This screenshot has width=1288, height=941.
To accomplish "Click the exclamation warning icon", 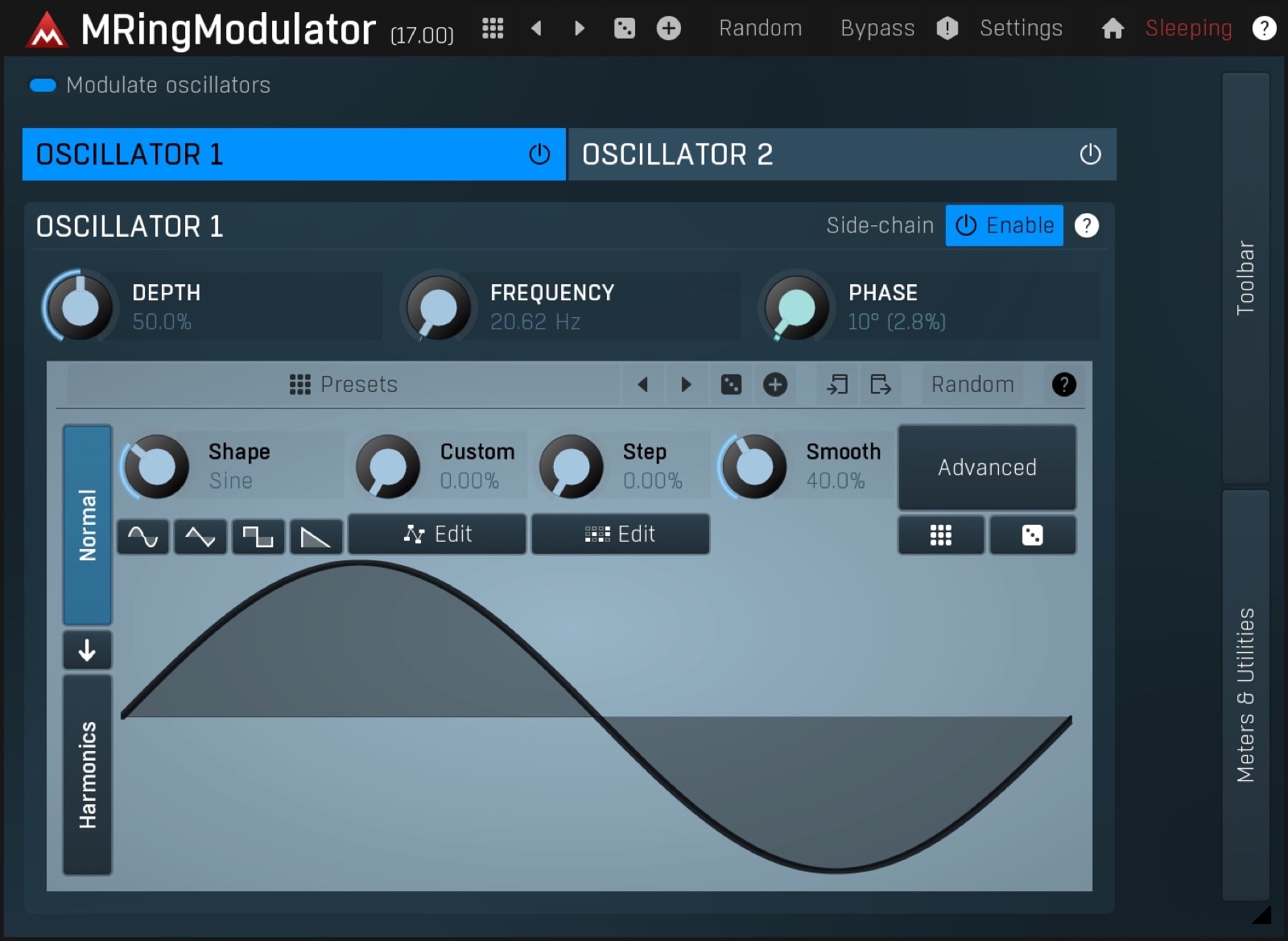I will click(947, 28).
